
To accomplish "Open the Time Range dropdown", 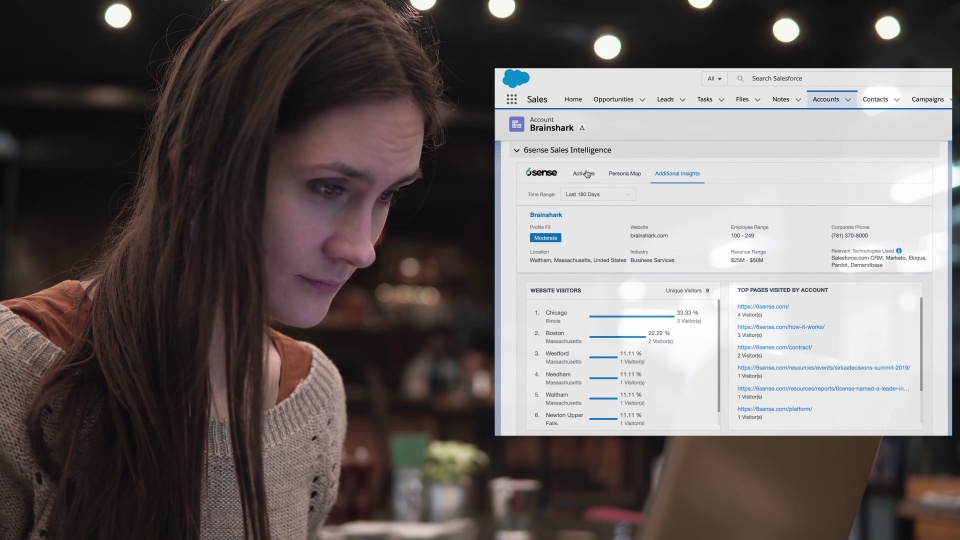I will 598,194.
